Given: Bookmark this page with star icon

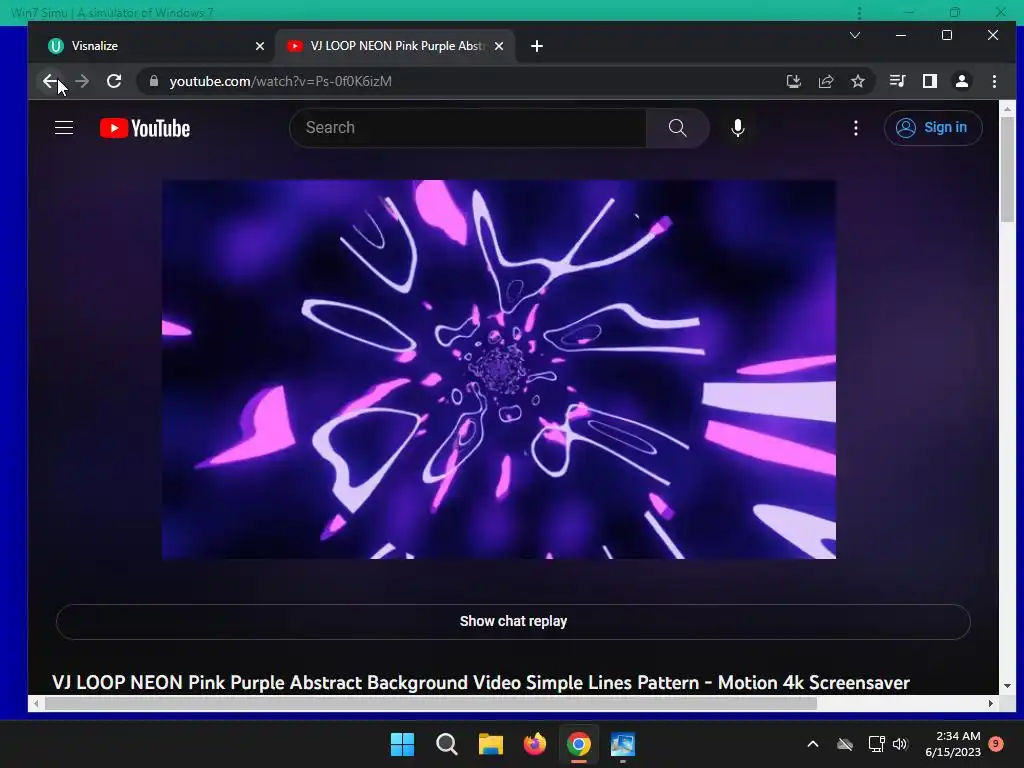Looking at the screenshot, I should (858, 81).
